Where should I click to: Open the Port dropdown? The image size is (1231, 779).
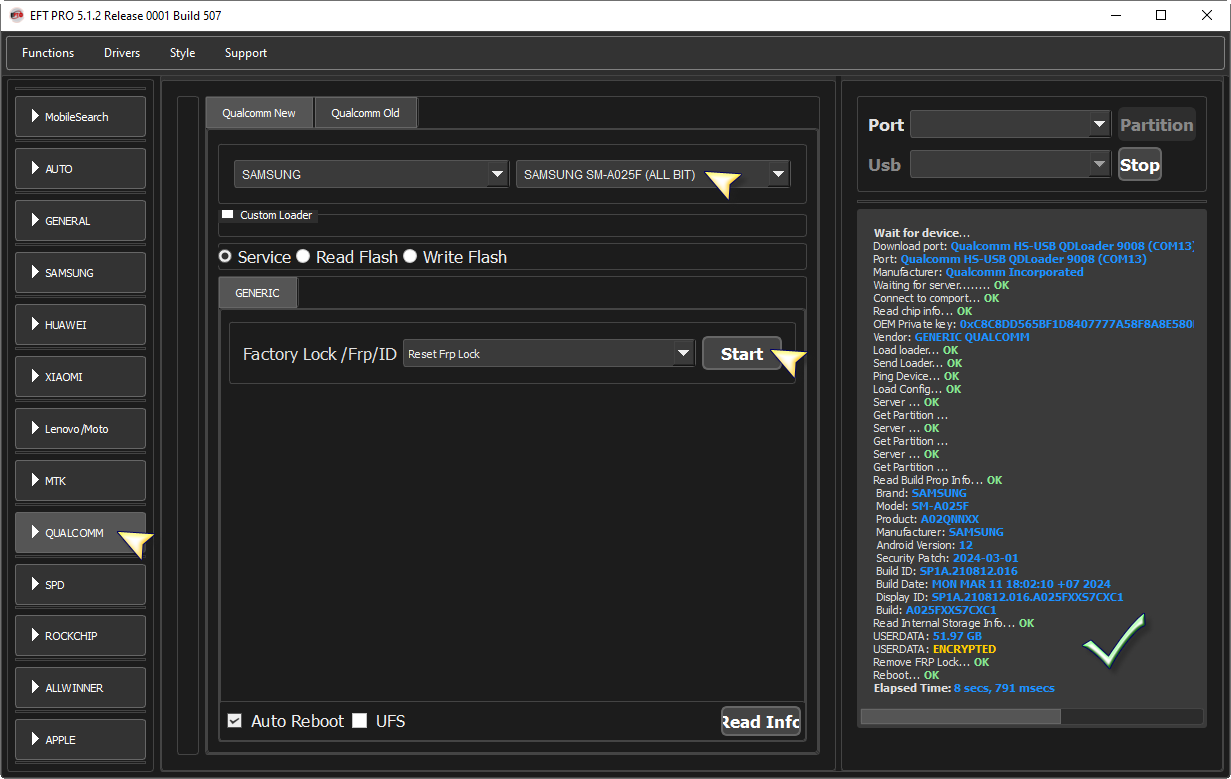(1010, 125)
